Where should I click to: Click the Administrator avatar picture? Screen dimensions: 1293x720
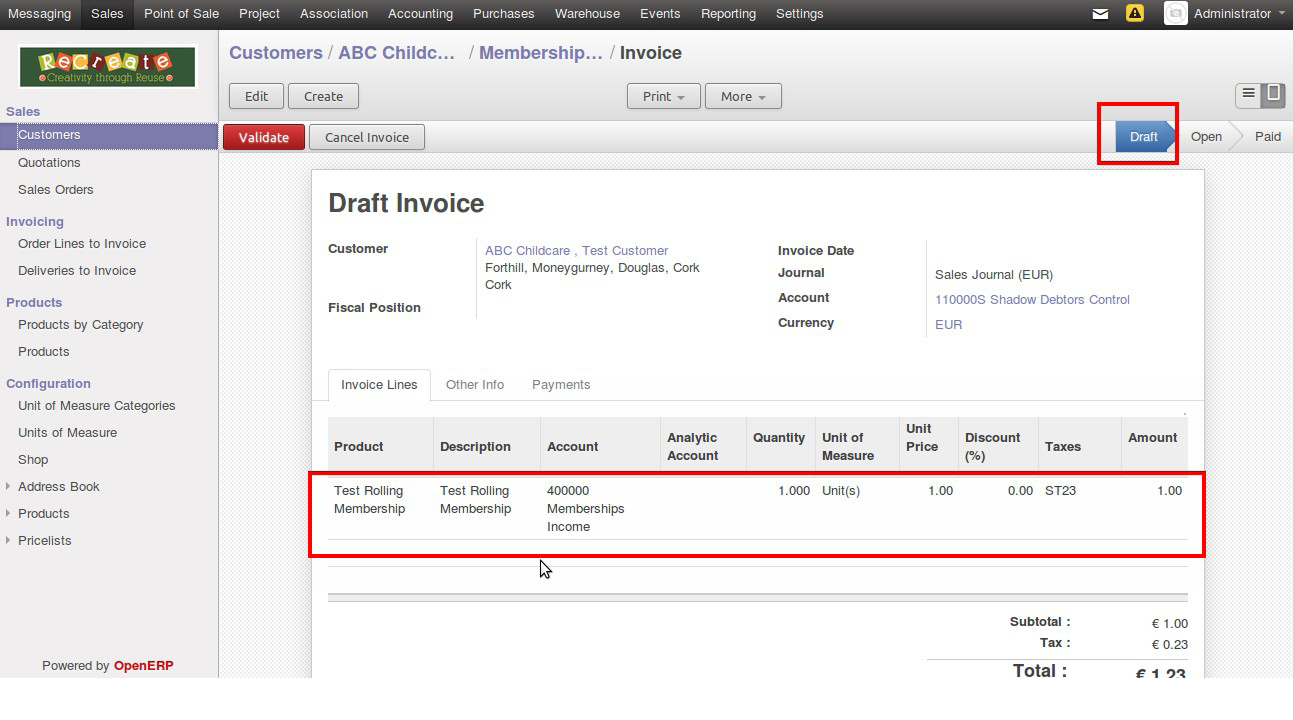coord(1176,14)
